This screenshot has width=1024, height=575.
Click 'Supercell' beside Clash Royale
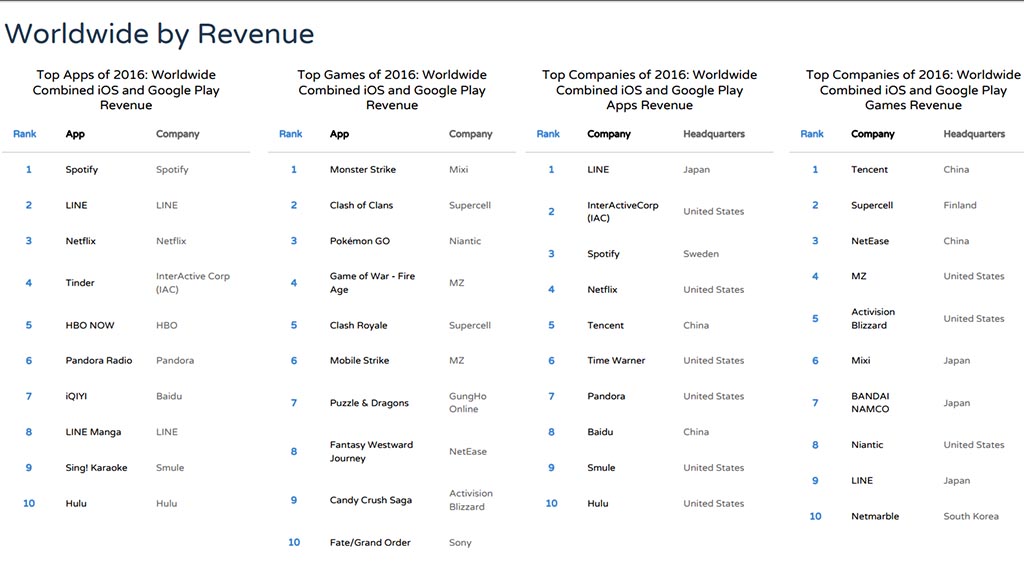470,325
